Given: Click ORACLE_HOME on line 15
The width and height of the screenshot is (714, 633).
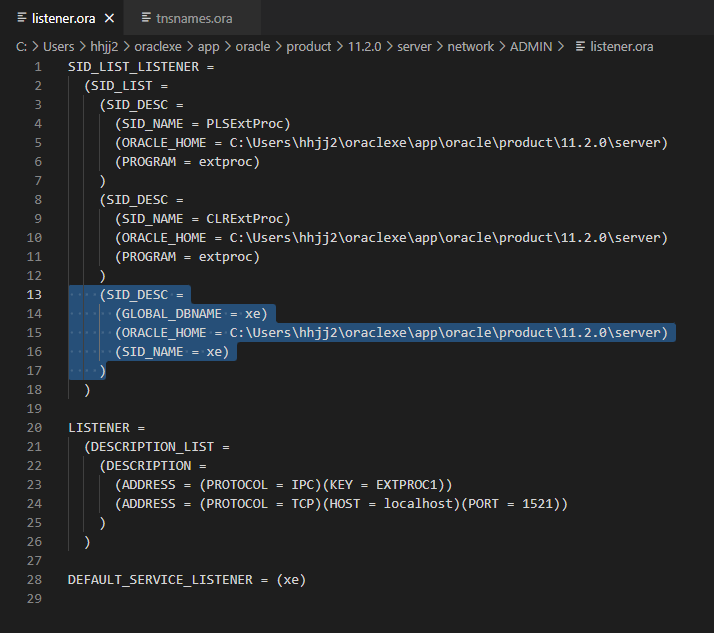Looking at the screenshot, I should point(164,333).
